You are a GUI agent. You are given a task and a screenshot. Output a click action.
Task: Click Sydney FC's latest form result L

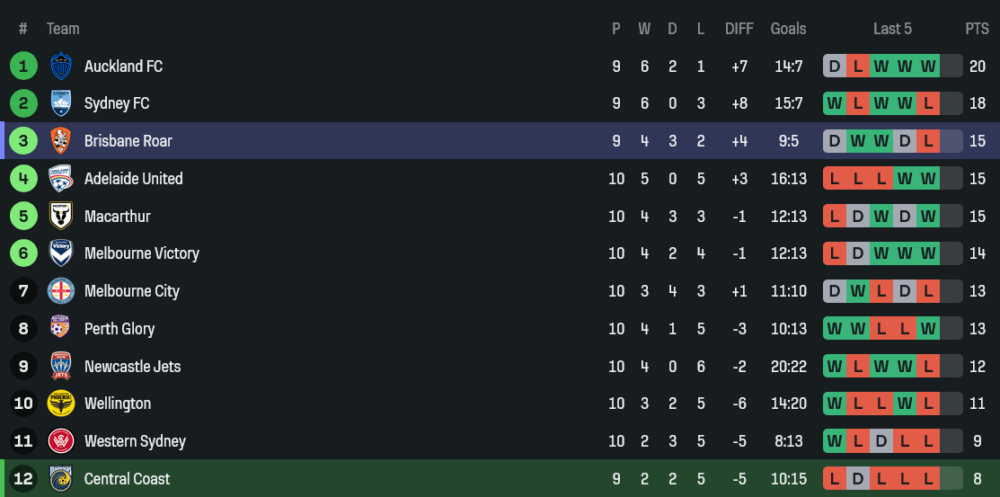929,104
